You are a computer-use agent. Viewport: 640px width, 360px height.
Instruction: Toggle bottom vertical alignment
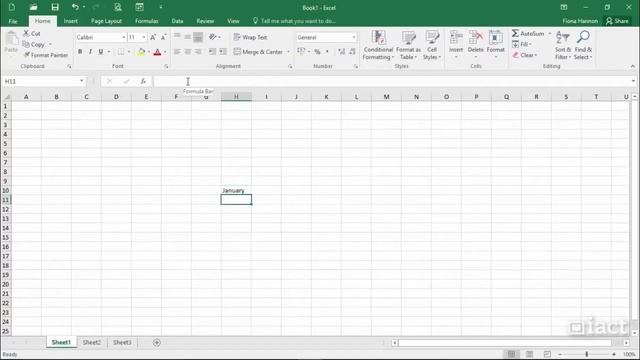coord(198,37)
